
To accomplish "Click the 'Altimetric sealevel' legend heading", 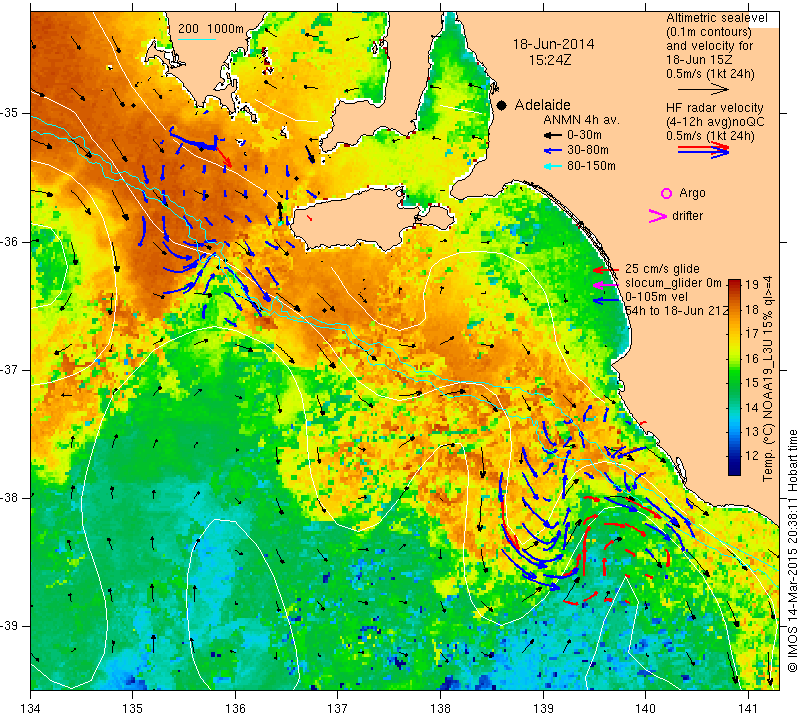I will (716, 18).
